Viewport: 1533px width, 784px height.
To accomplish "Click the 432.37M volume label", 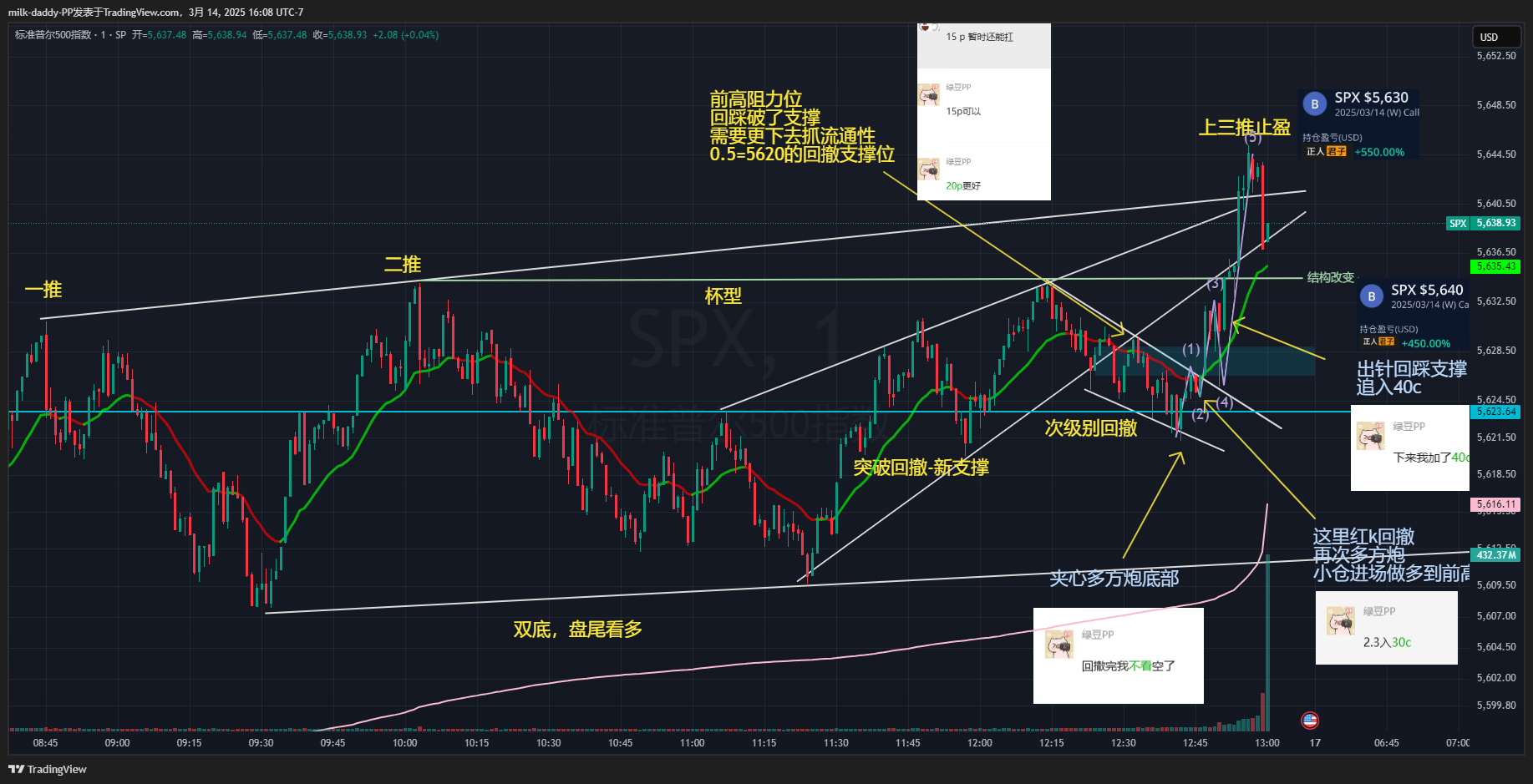I will pyautogui.click(x=1495, y=554).
